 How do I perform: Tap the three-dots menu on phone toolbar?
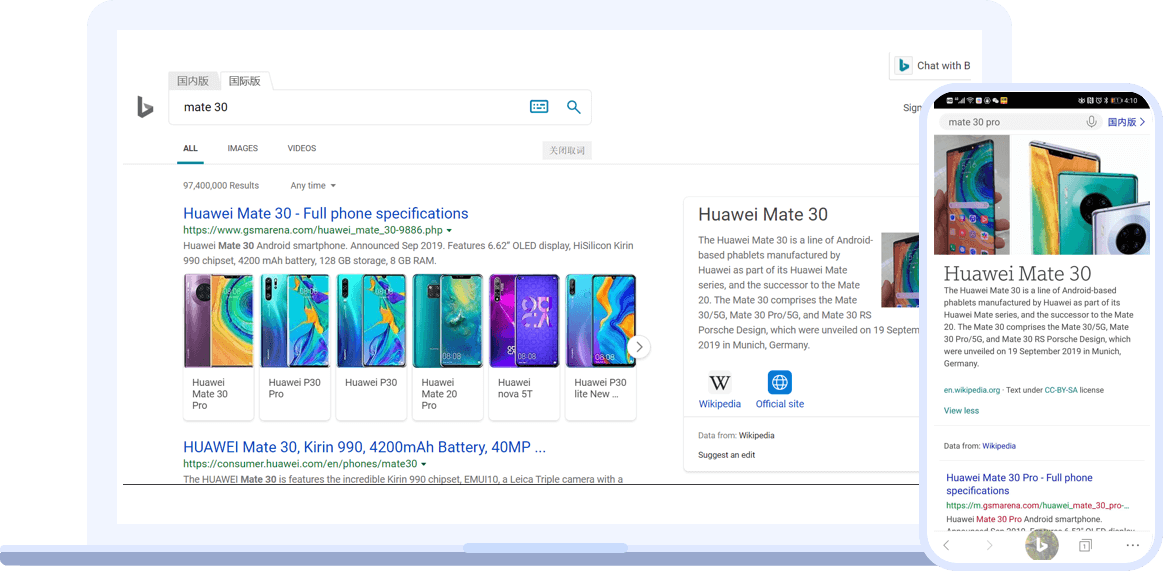tap(1132, 545)
